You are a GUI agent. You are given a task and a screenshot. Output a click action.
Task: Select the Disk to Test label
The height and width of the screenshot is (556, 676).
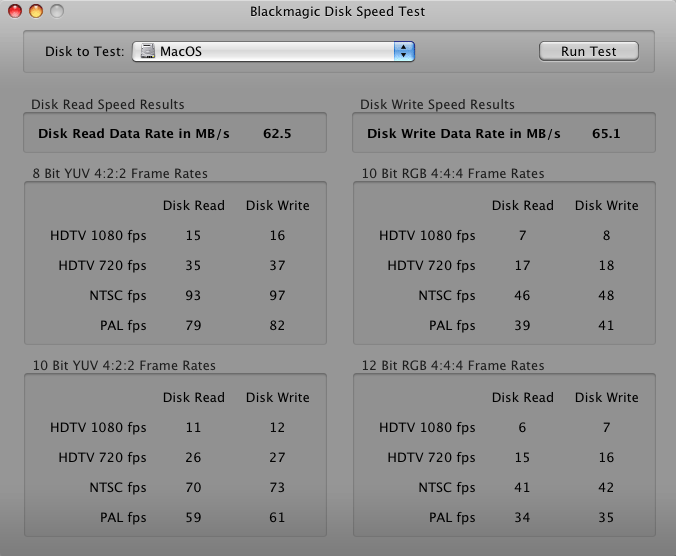85,51
